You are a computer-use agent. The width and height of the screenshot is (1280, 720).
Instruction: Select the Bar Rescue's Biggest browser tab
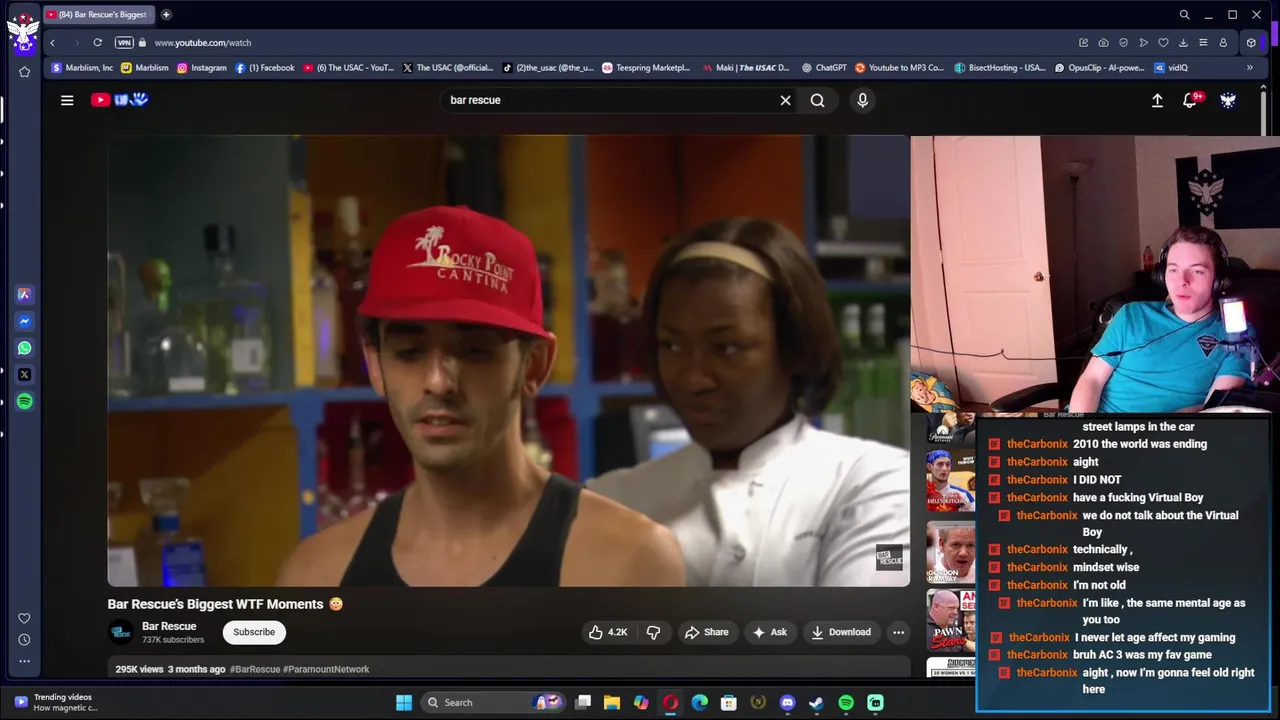(98, 14)
